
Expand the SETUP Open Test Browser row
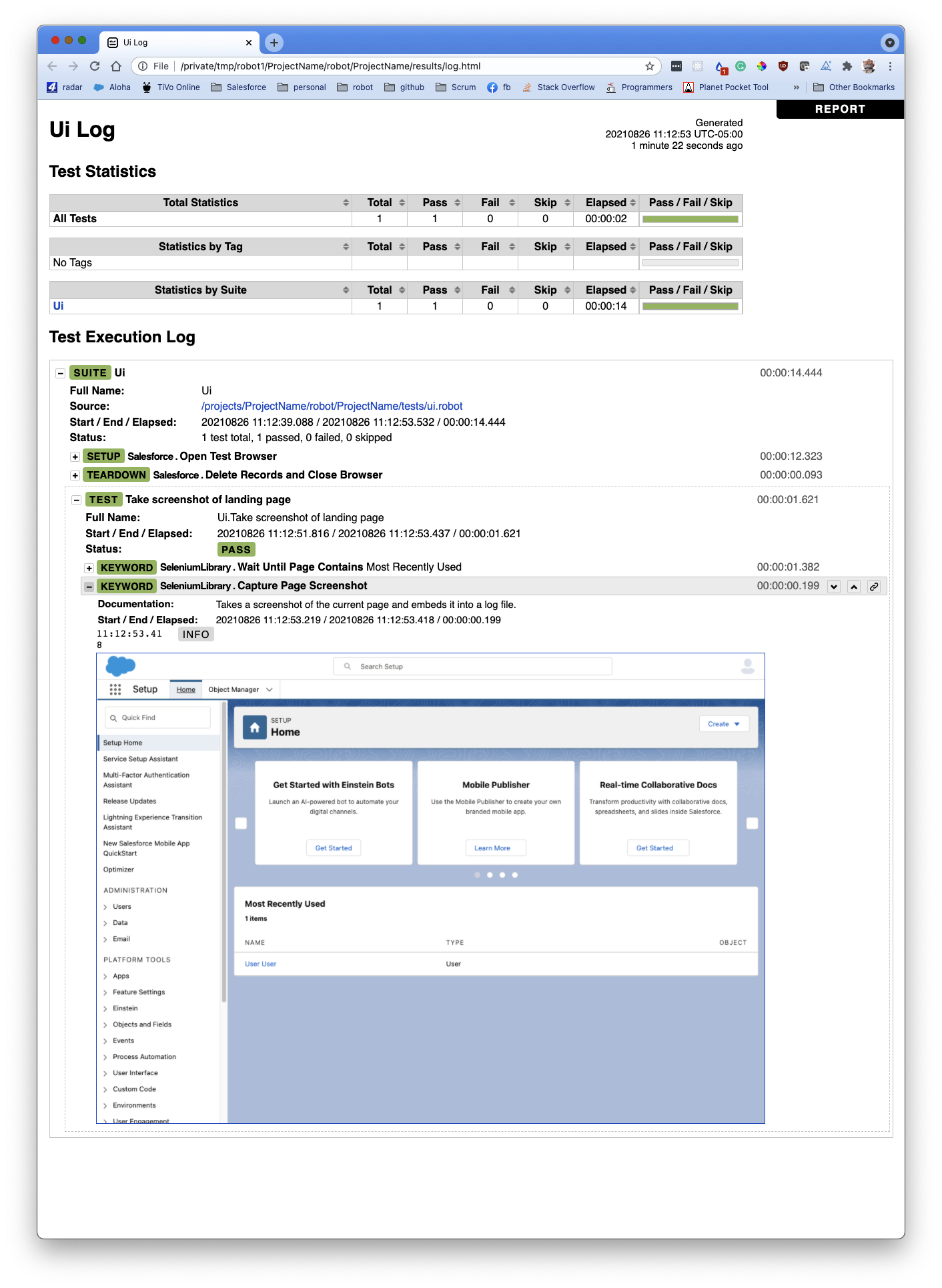tap(75, 457)
